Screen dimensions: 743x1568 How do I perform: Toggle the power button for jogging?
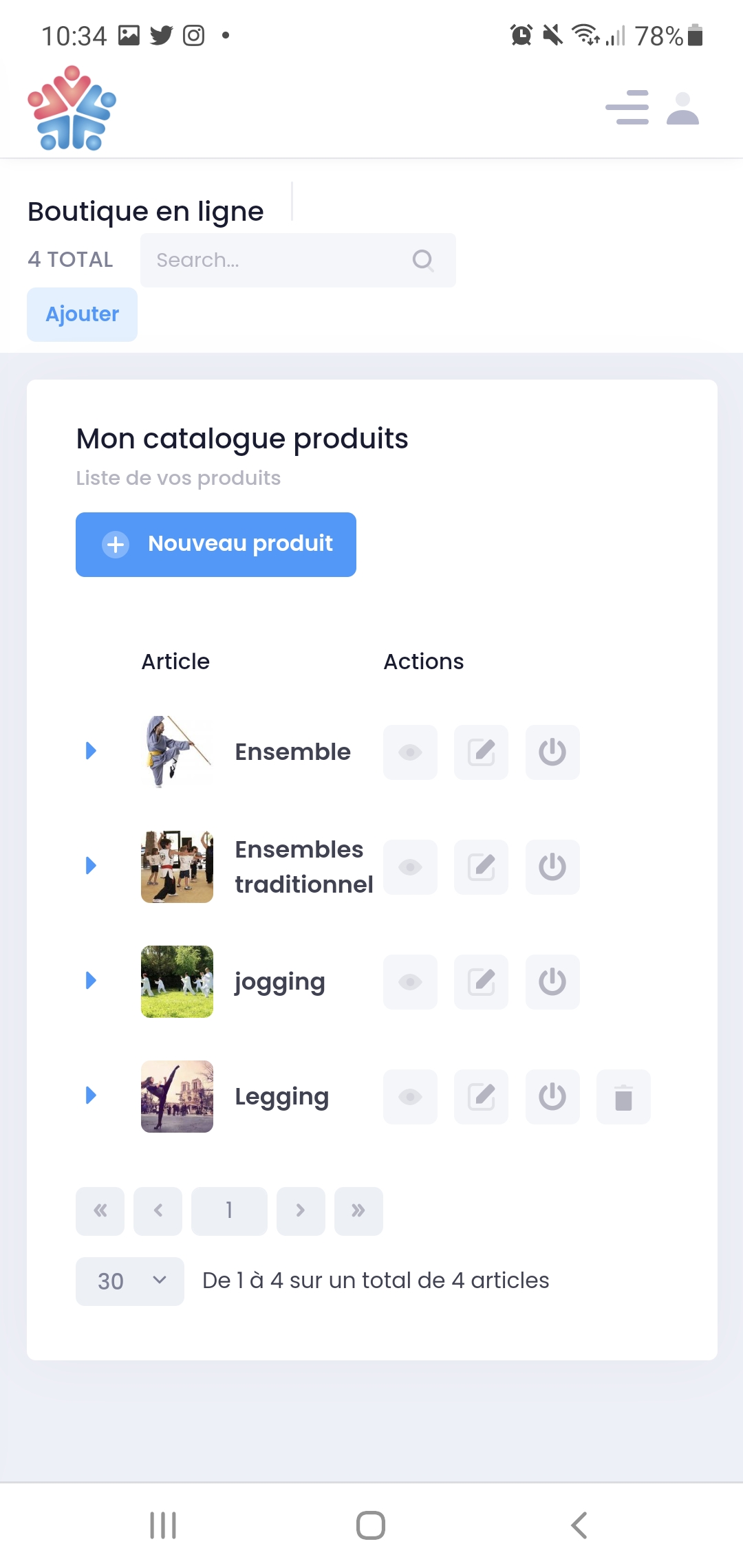pos(552,981)
